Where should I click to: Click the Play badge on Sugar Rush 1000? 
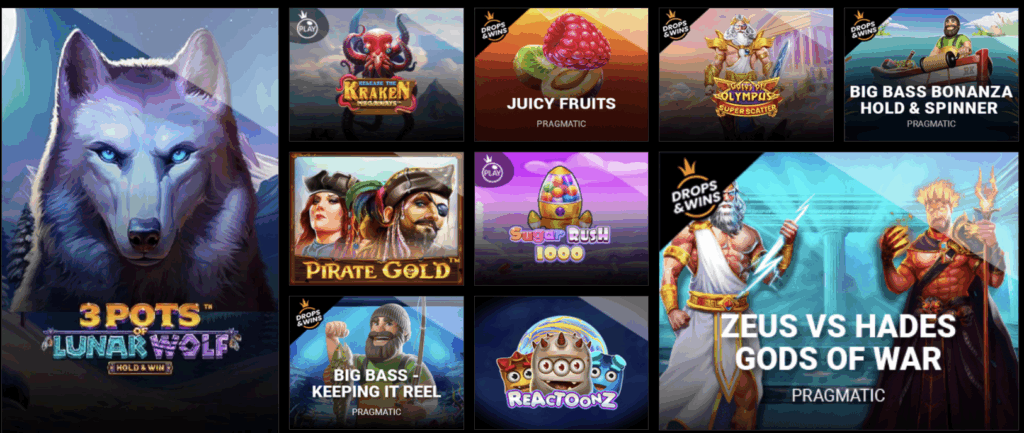click(x=490, y=172)
